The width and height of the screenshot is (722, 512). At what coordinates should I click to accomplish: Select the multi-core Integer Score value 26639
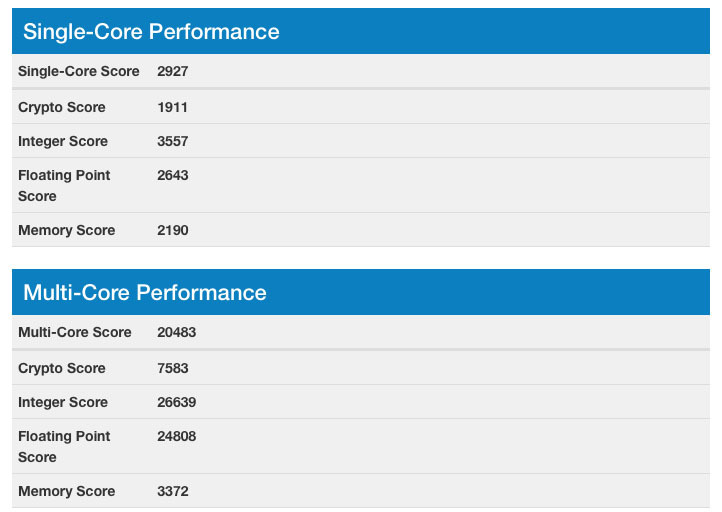coord(177,402)
